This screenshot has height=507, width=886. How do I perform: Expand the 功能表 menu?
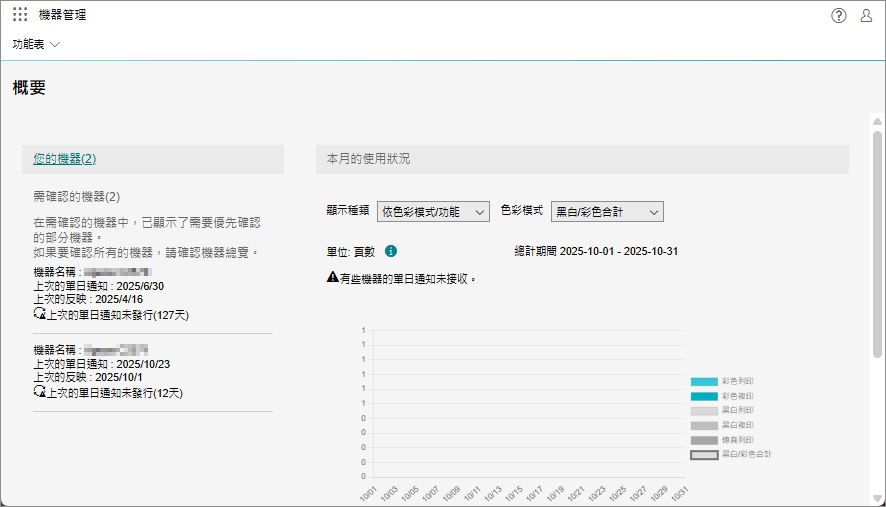coord(37,44)
